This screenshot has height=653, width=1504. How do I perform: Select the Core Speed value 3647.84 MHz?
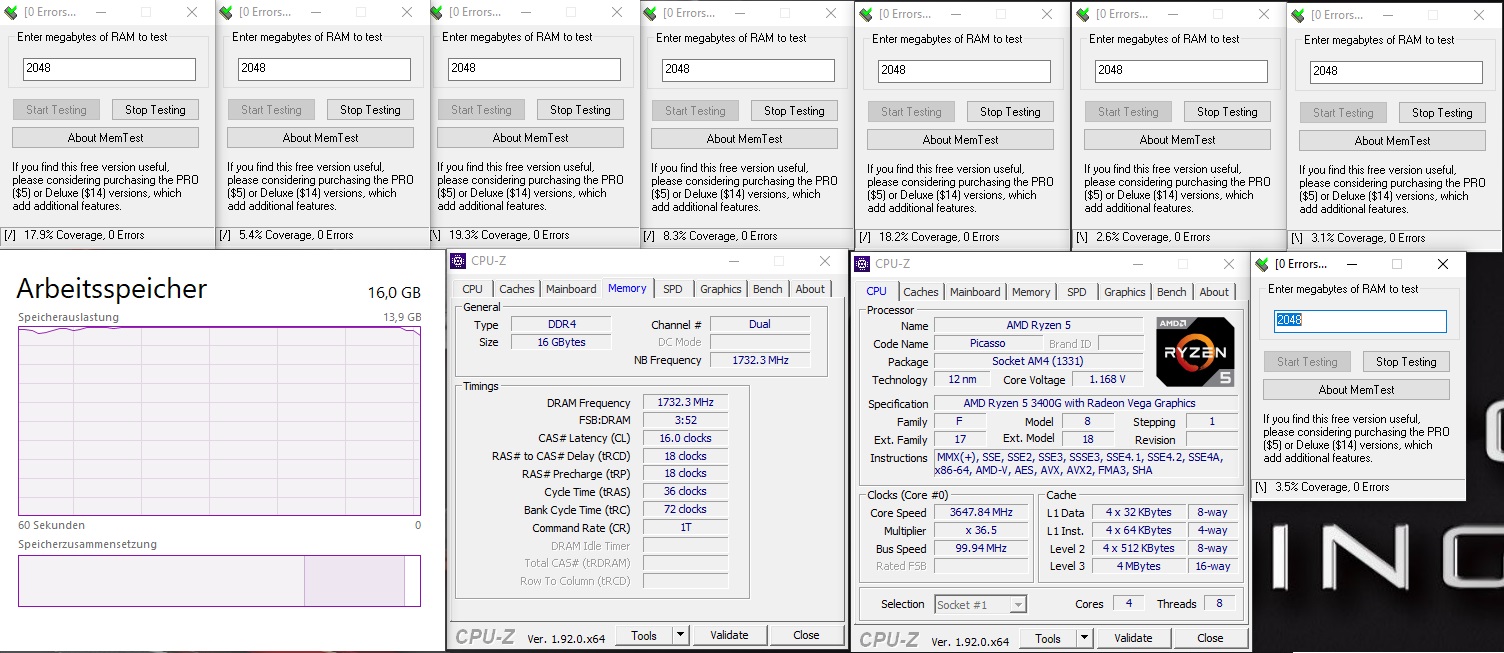point(981,512)
